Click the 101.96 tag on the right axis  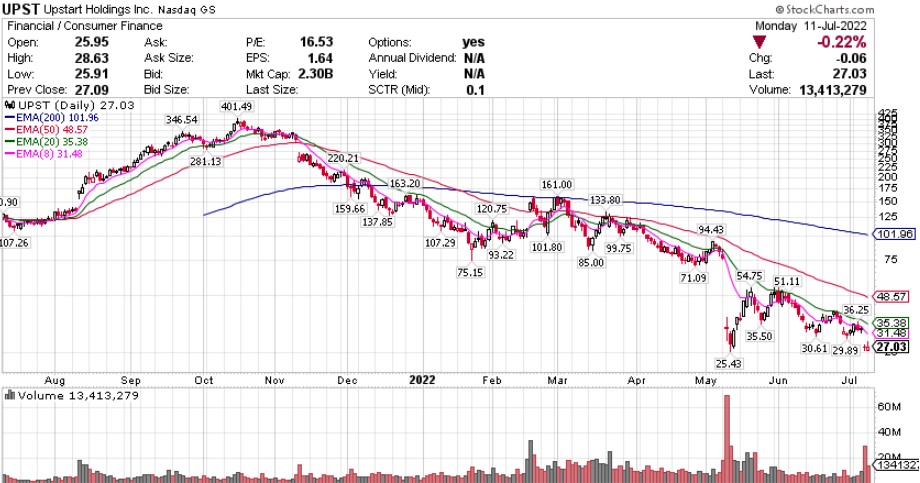click(894, 234)
